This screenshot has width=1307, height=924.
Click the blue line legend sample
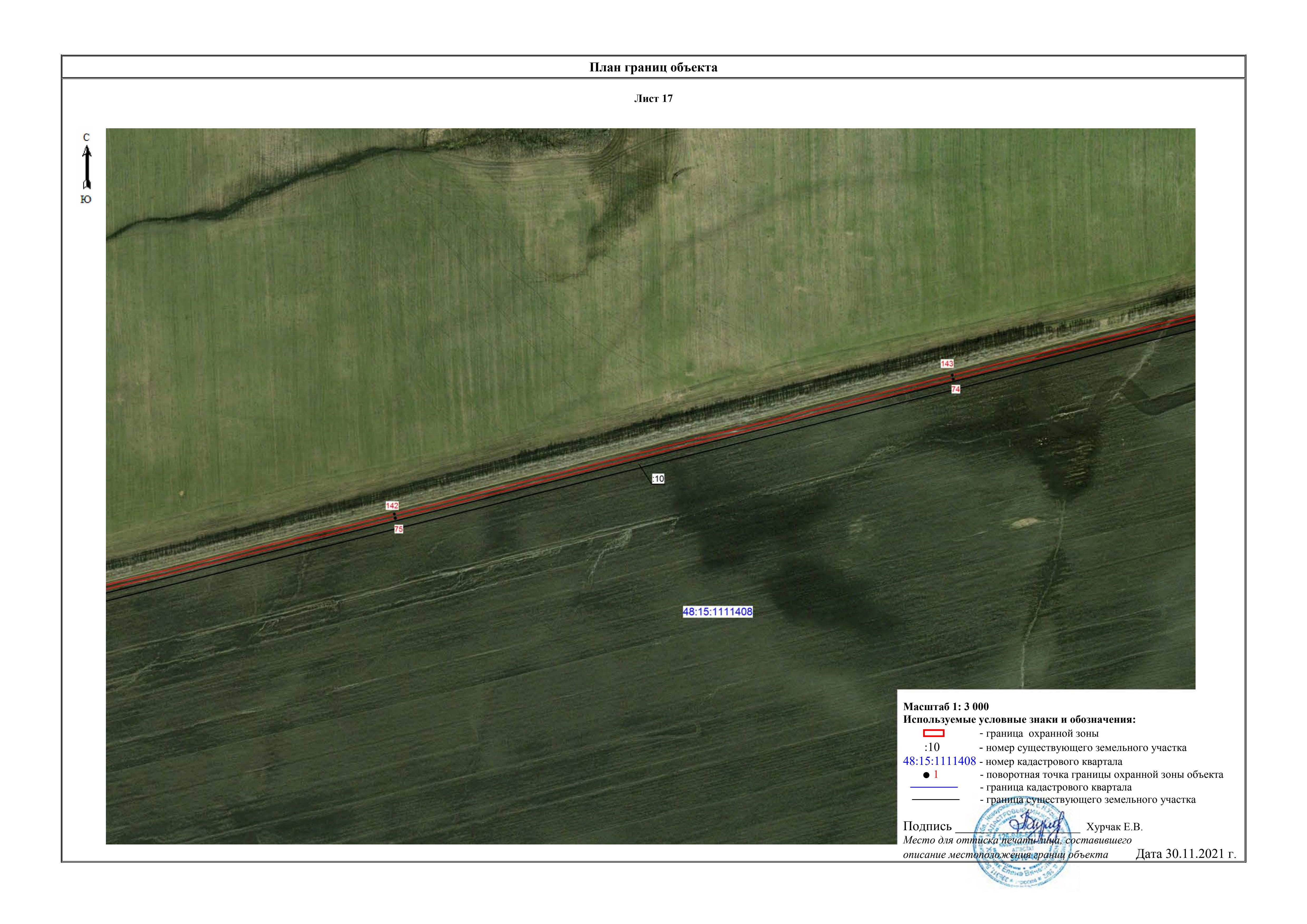click(x=934, y=788)
